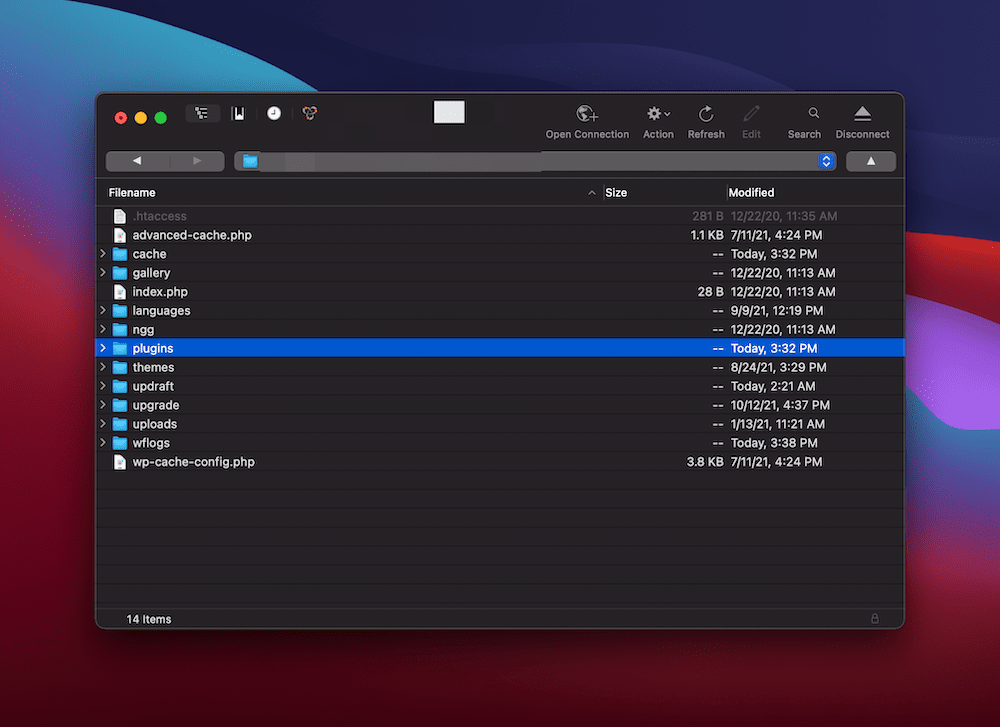1000x727 pixels.
Task: Select the .htaccess filename
Action: [159, 216]
